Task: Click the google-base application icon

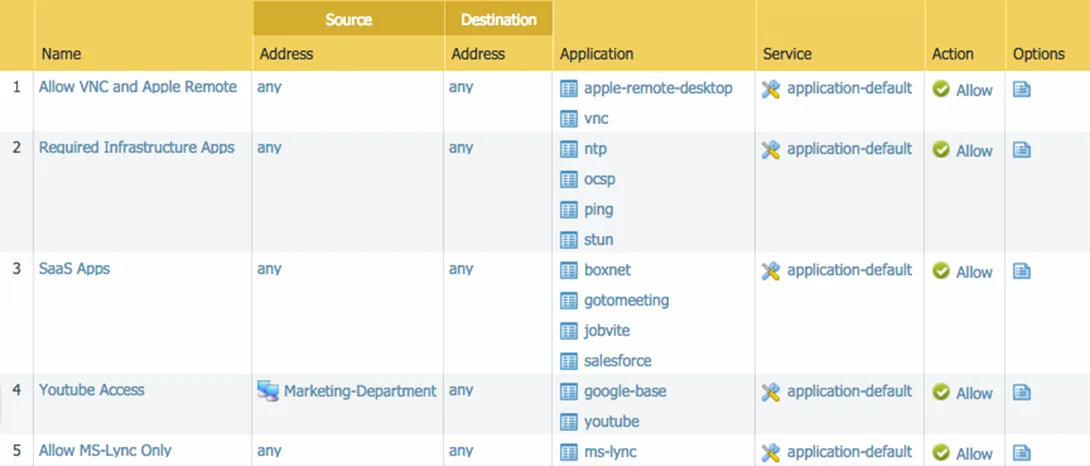Action: [569, 392]
